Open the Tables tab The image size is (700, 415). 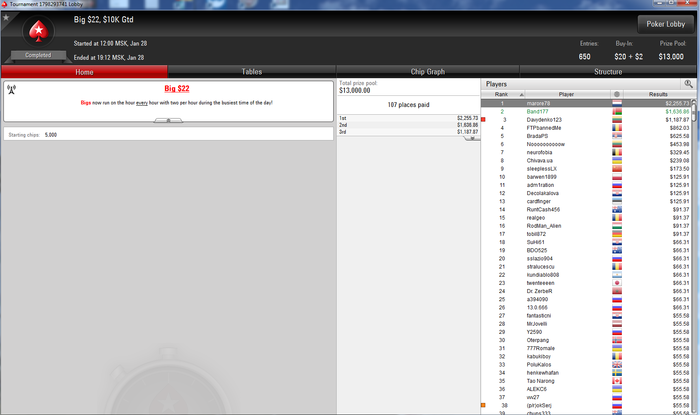(x=252, y=72)
